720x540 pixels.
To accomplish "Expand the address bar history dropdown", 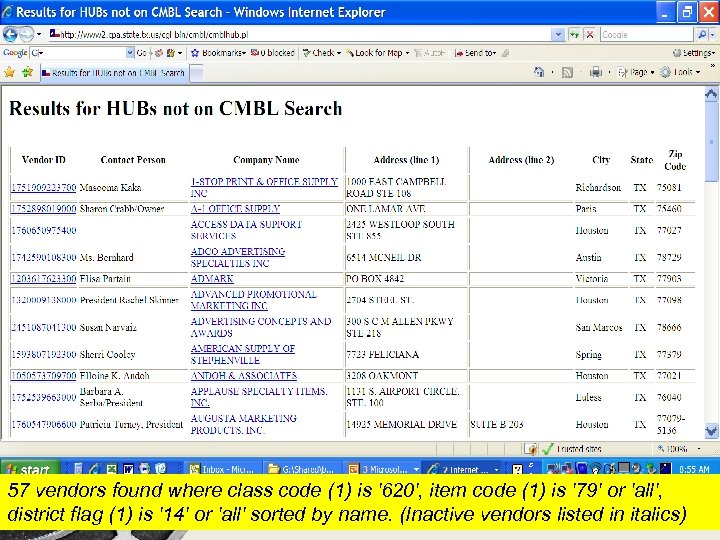I will click(558, 34).
